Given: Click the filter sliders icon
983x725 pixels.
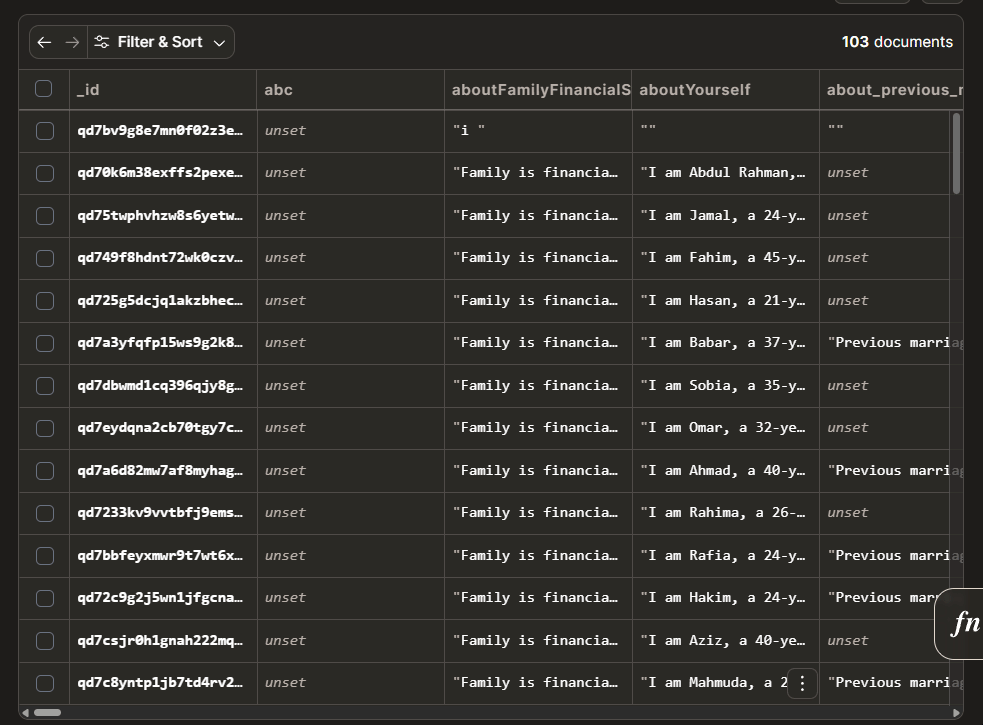Looking at the screenshot, I should click(x=101, y=42).
